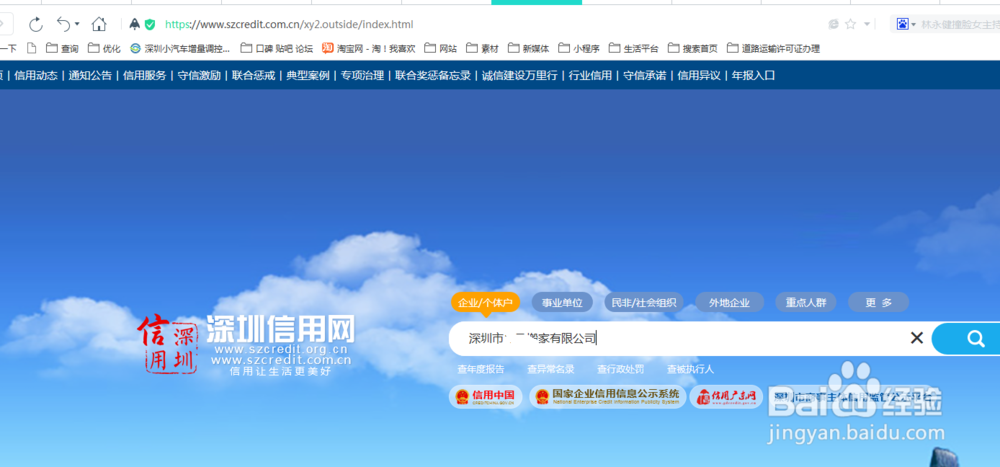Screen dimensions: 1000x467
Task: Click the 查年度报告 quick link
Action: (x=481, y=369)
